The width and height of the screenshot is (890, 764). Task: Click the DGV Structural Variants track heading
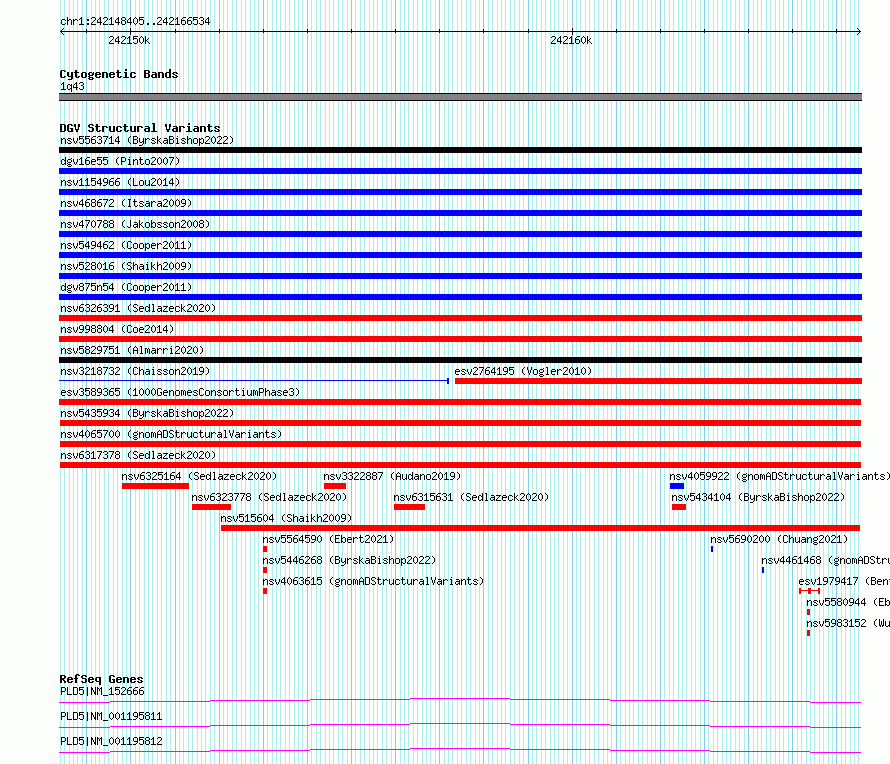pos(140,128)
